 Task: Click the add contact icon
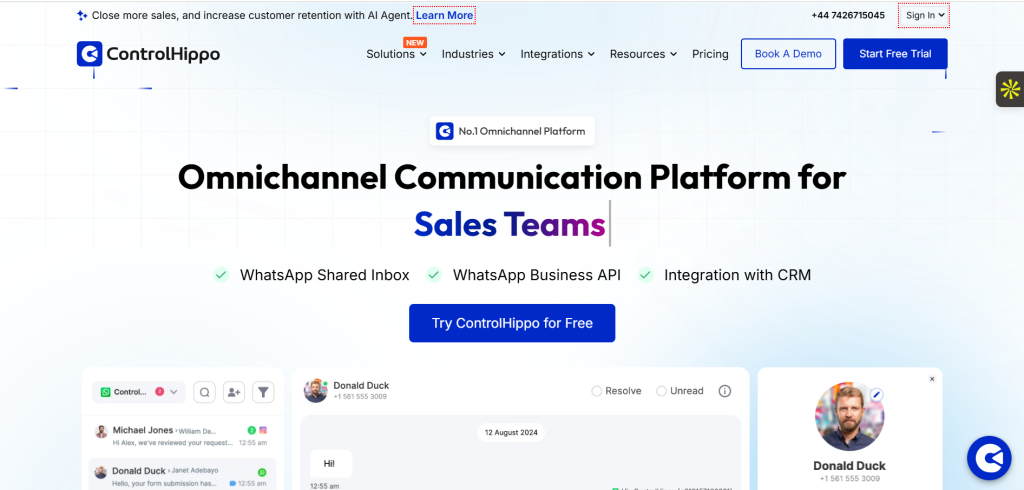[234, 392]
